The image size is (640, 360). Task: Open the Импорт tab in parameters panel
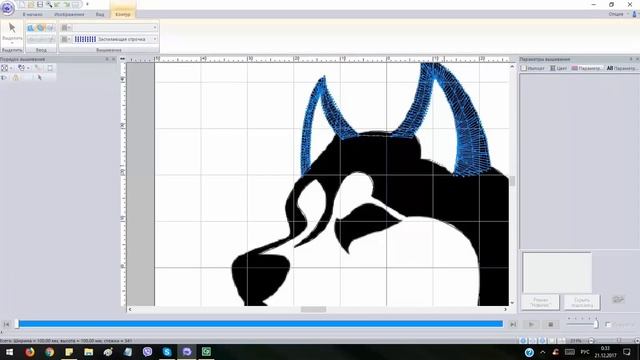[x=533, y=68]
